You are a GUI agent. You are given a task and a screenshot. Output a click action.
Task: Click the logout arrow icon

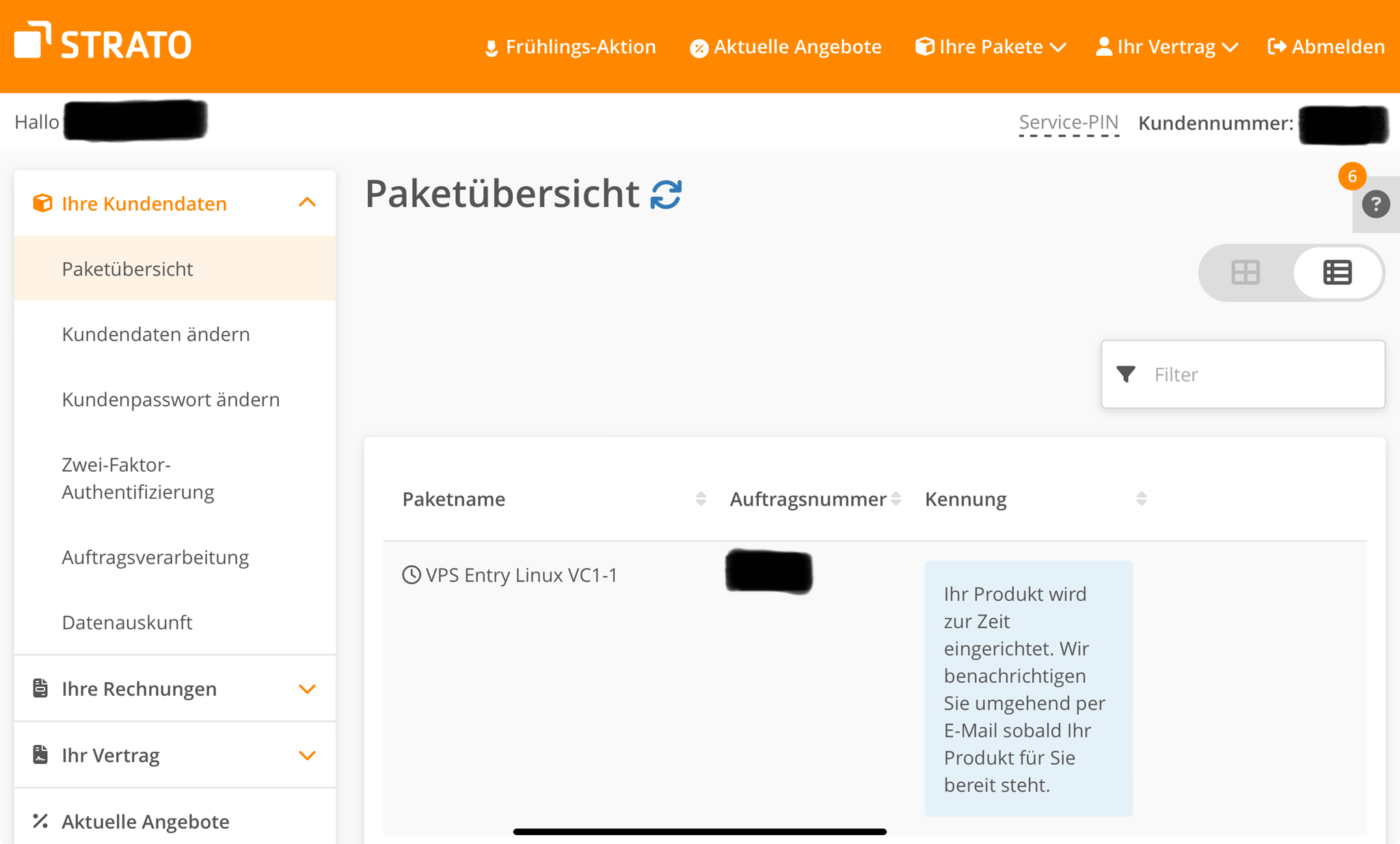[1277, 46]
